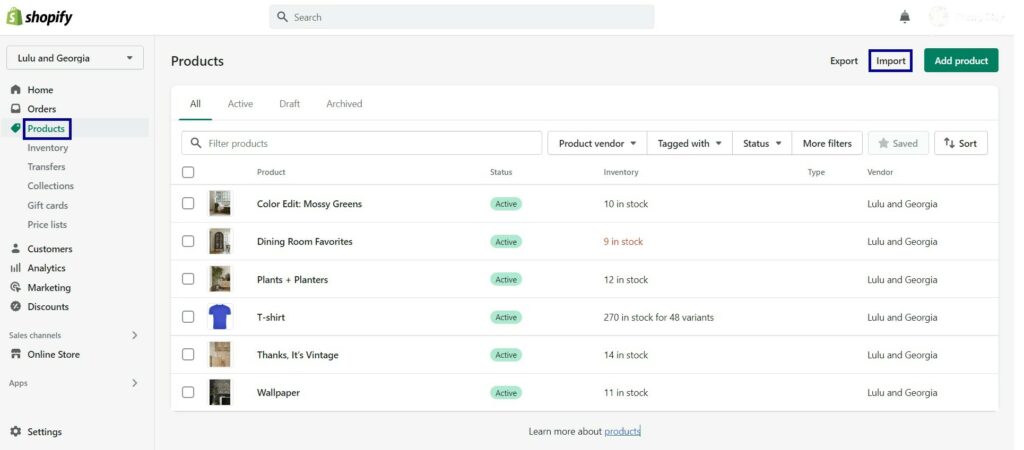Open the notifications bell
This screenshot has width=1024, height=450.
904,17
